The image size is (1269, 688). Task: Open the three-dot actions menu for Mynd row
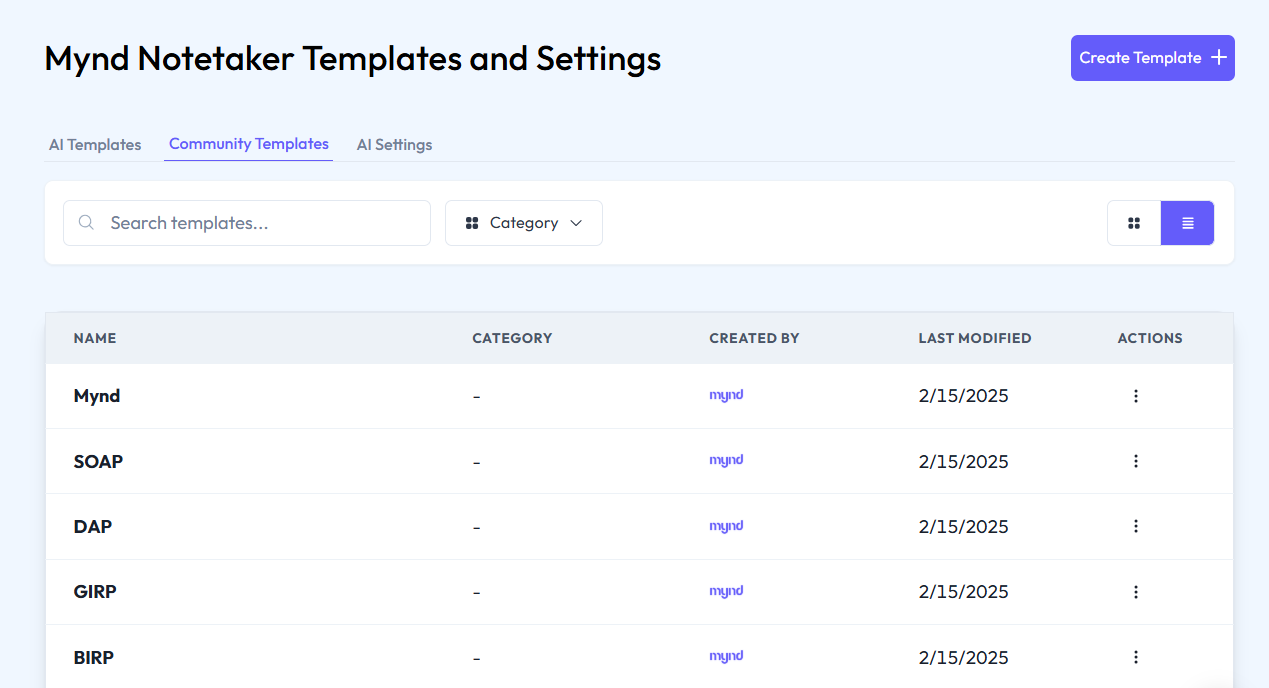pyautogui.click(x=1135, y=396)
